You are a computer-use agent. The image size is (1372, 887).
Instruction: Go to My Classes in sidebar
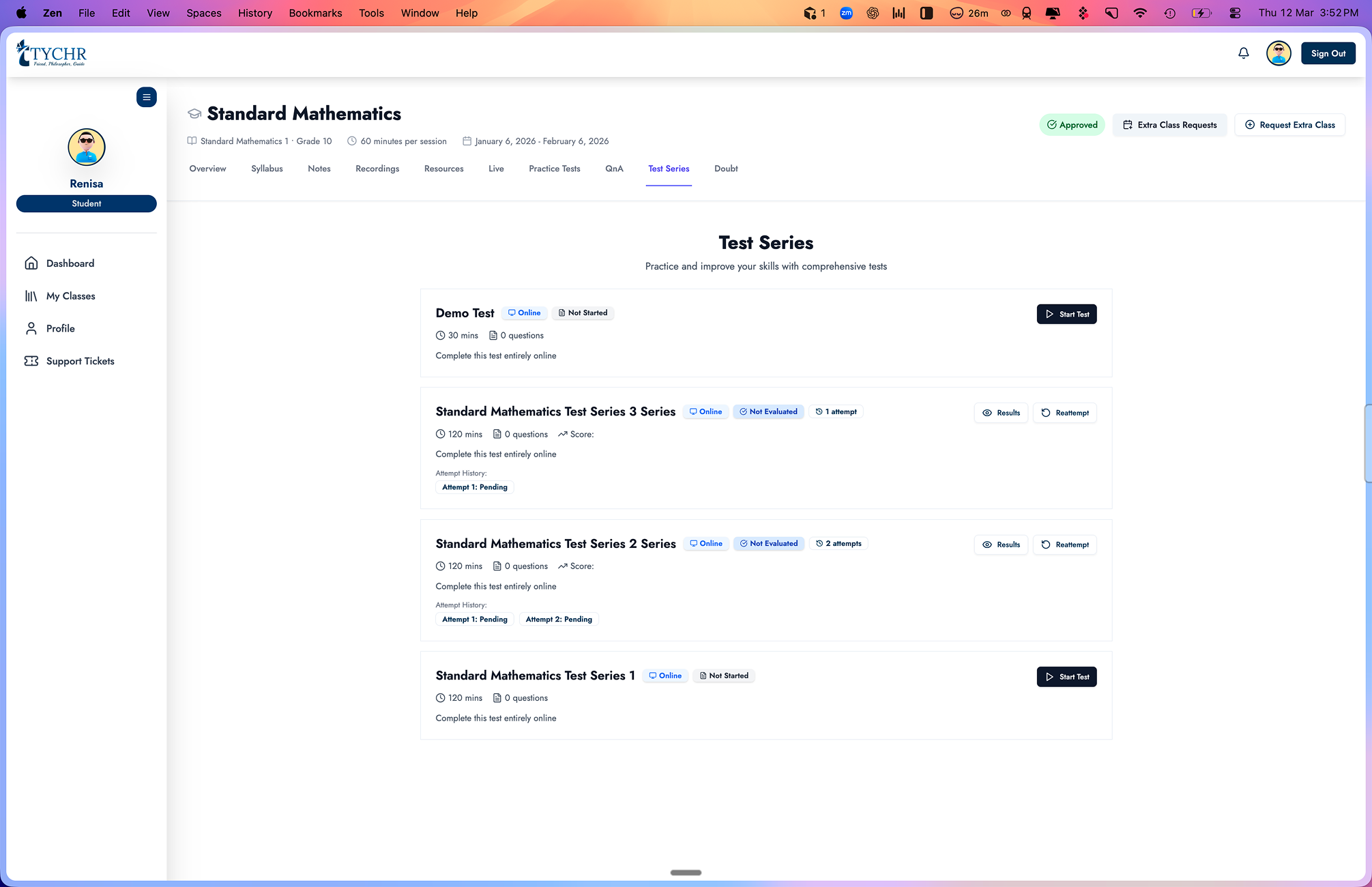click(70, 296)
